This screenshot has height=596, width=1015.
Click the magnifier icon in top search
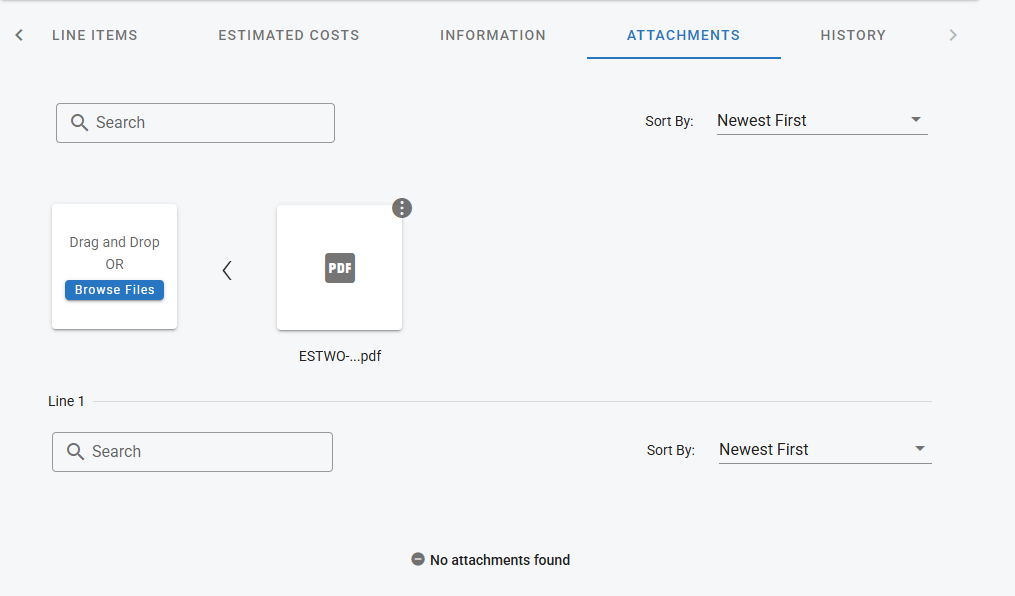pyautogui.click(x=80, y=123)
